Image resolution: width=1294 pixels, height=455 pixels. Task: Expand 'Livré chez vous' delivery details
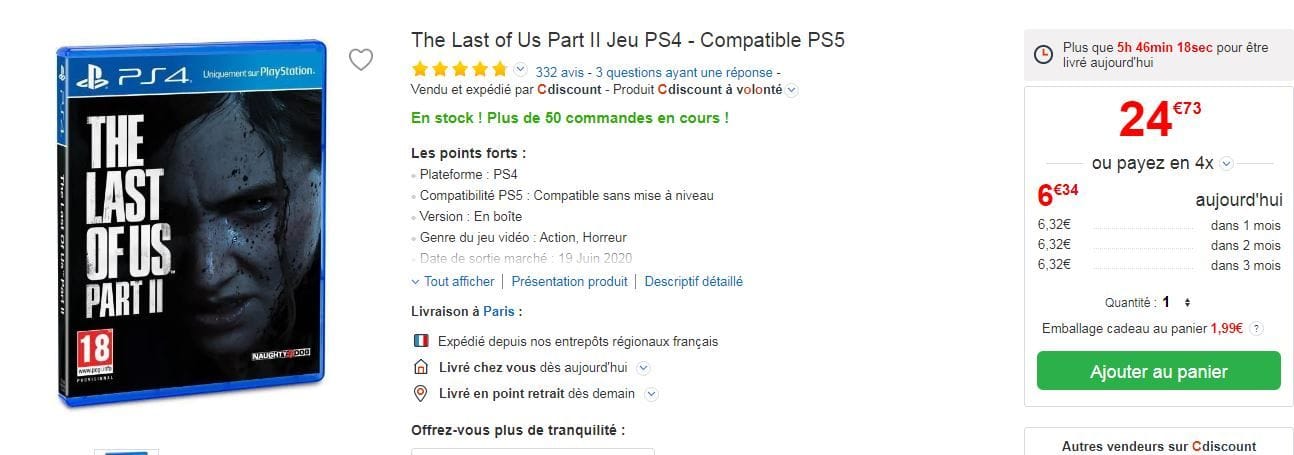[x=643, y=368]
